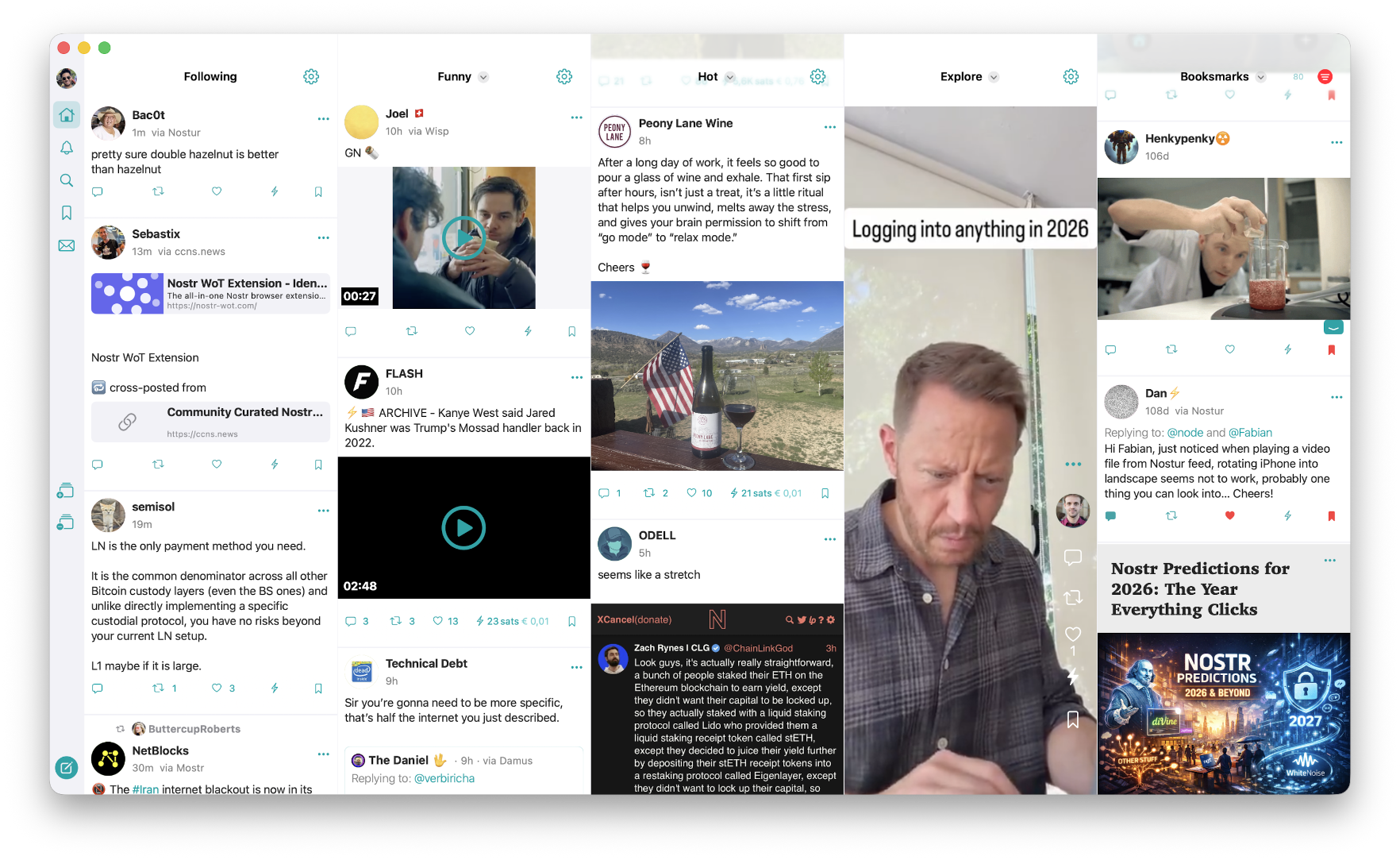Open notifications bell in sidebar
1400x860 pixels.
[67, 148]
